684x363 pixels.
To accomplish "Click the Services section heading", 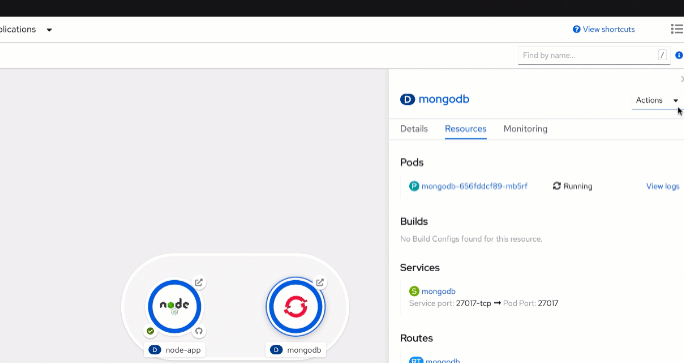I will pos(420,267).
